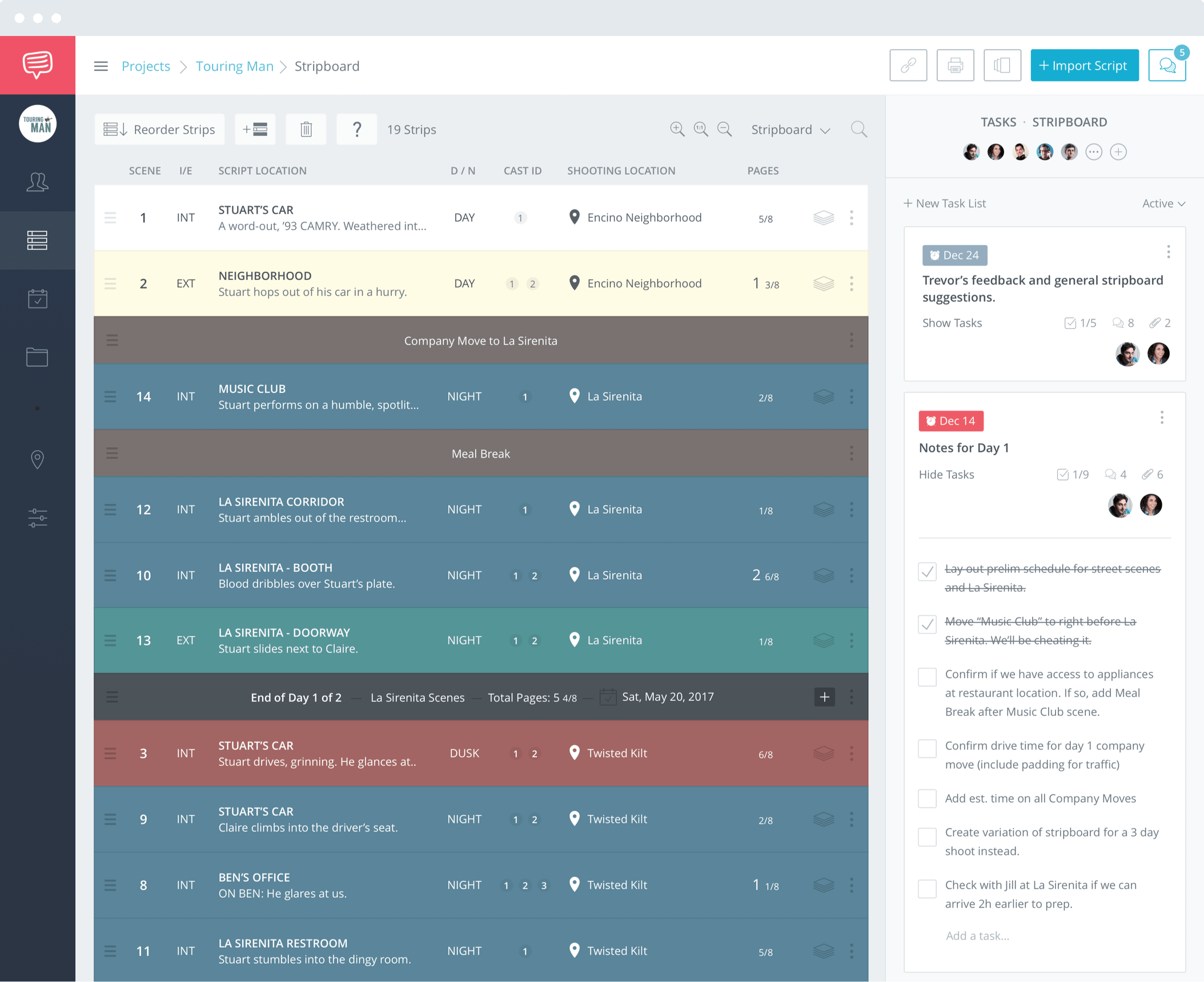Click Reorder Strips button
Image resolution: width=1204 pixels, height=982 pixels.
(159, 130)
